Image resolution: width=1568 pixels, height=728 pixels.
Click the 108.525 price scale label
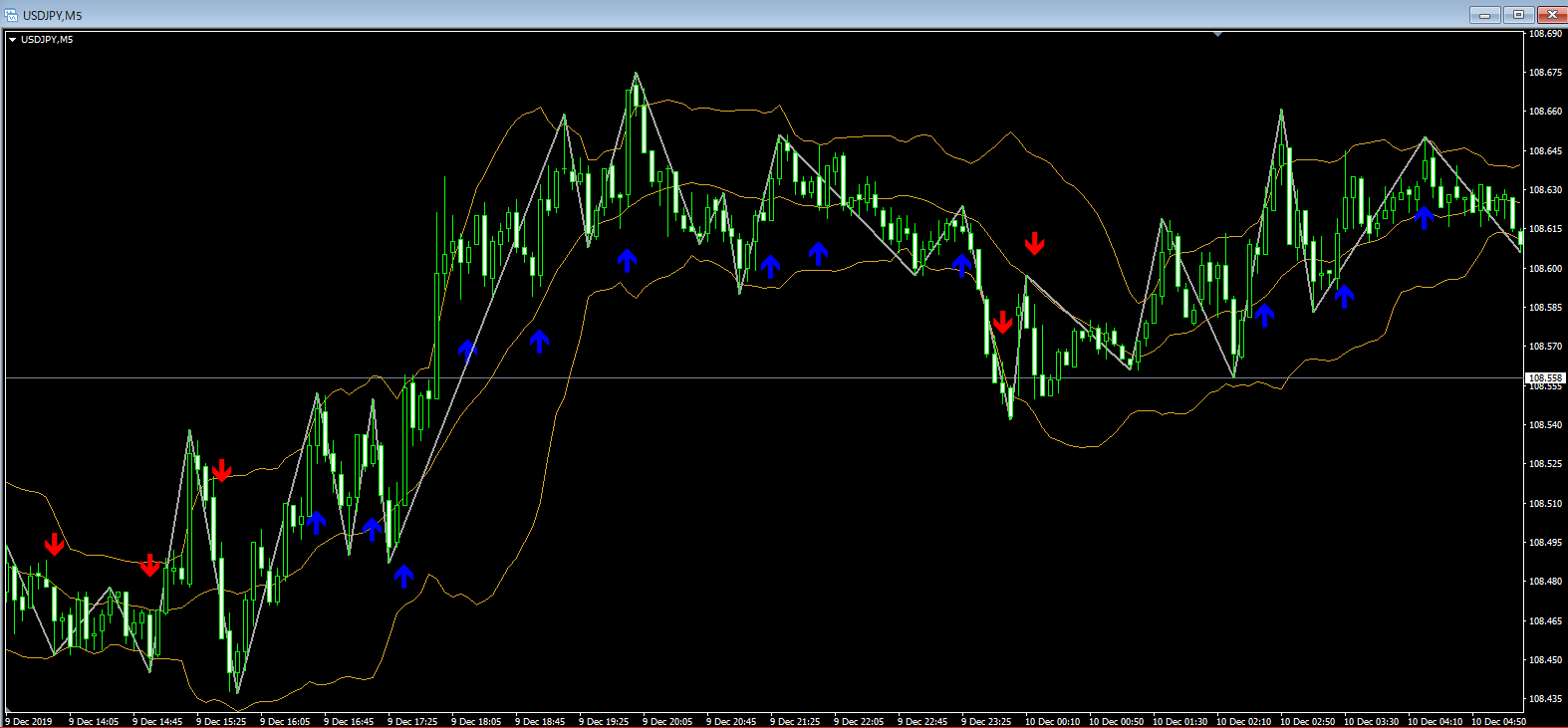click(x=1545, y=464)
